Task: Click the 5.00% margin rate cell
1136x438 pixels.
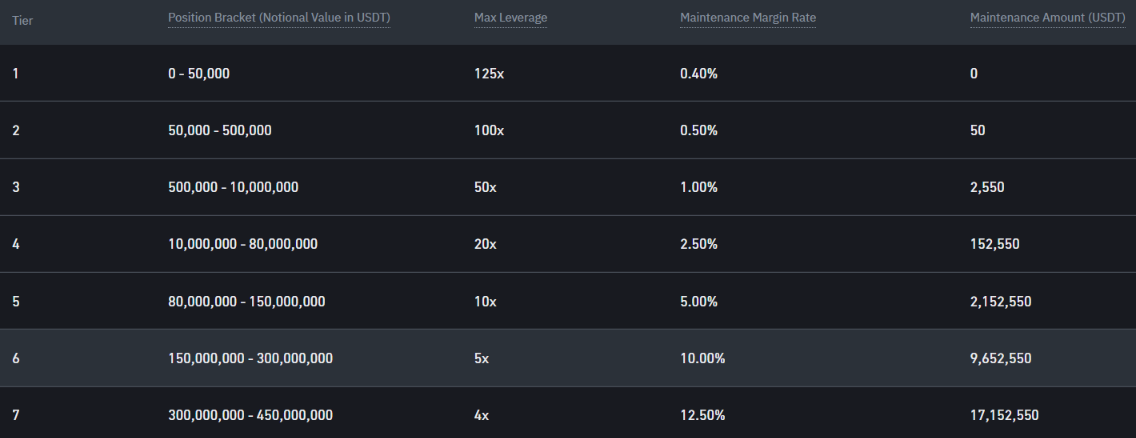Action: [699, 301]
